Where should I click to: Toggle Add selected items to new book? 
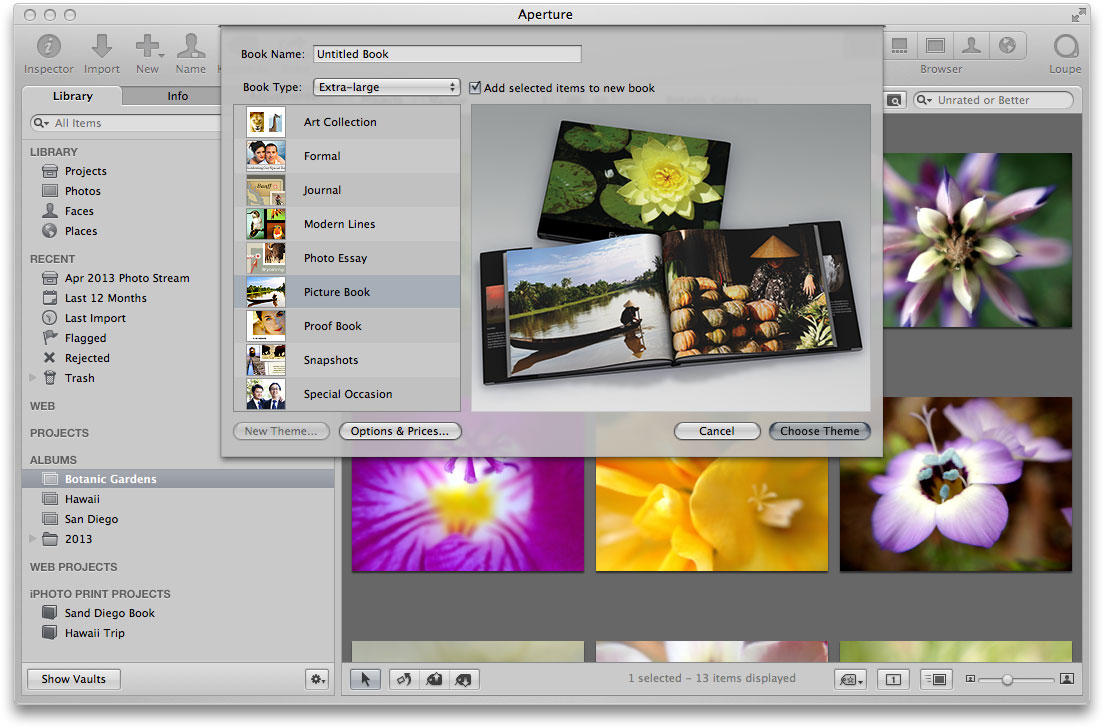pyautogui.click(x=475, y=87)
